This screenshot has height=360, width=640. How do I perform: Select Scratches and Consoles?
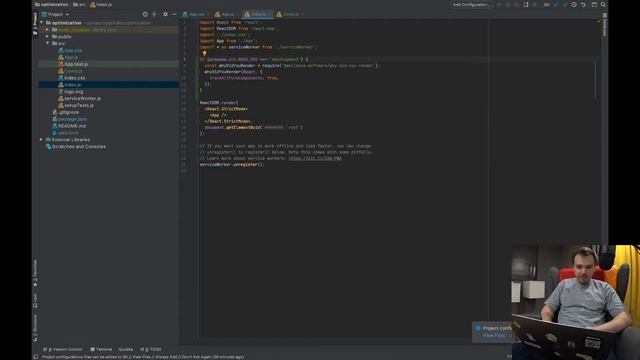[76, 147]
